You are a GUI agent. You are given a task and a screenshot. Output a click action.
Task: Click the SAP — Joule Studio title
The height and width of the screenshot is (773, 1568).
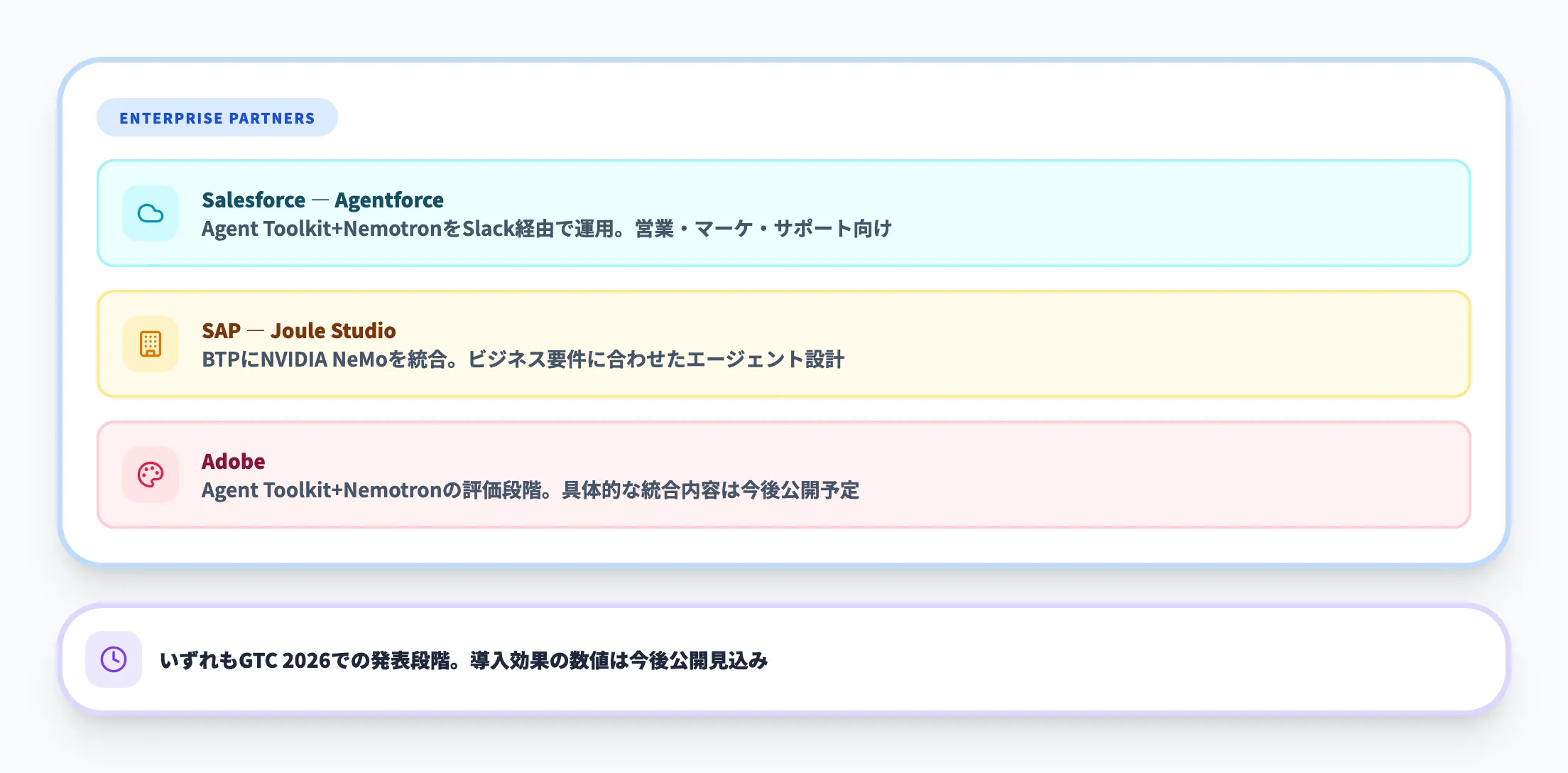[x=299, y=330]
